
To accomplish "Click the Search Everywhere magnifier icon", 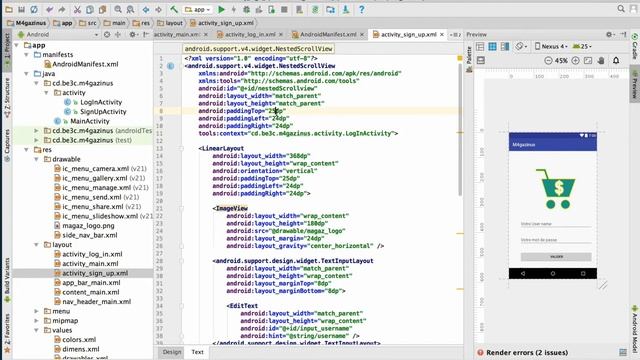I will (x=621, y=9).
